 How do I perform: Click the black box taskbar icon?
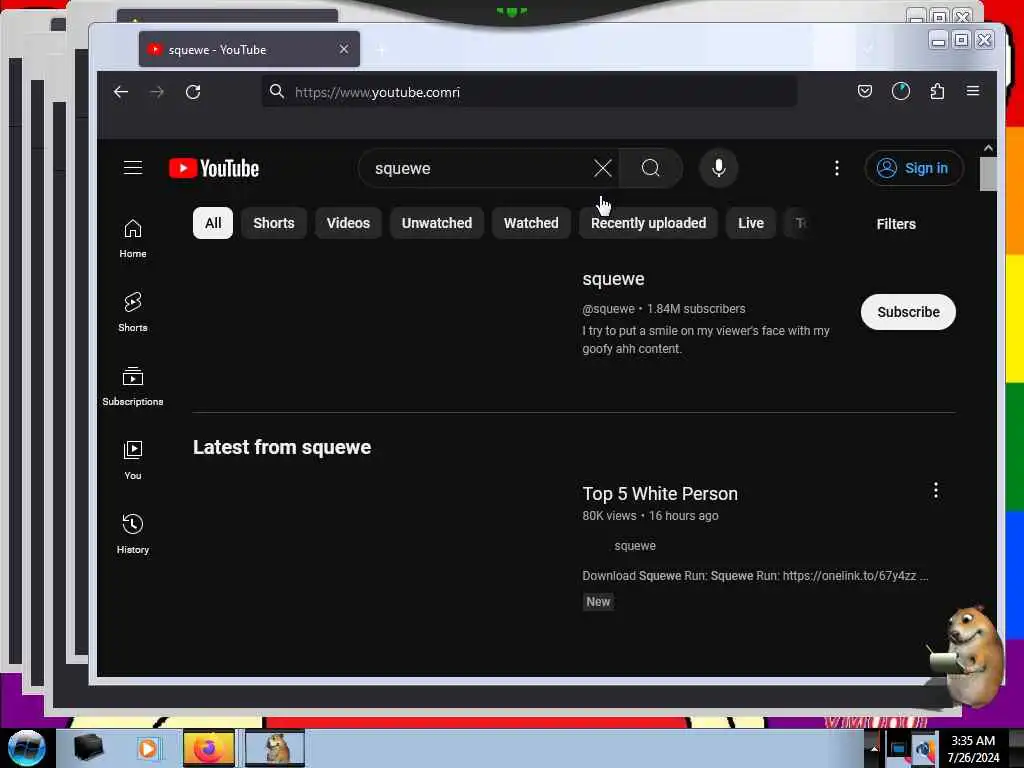pyautogui.click(x=88, y=748)
